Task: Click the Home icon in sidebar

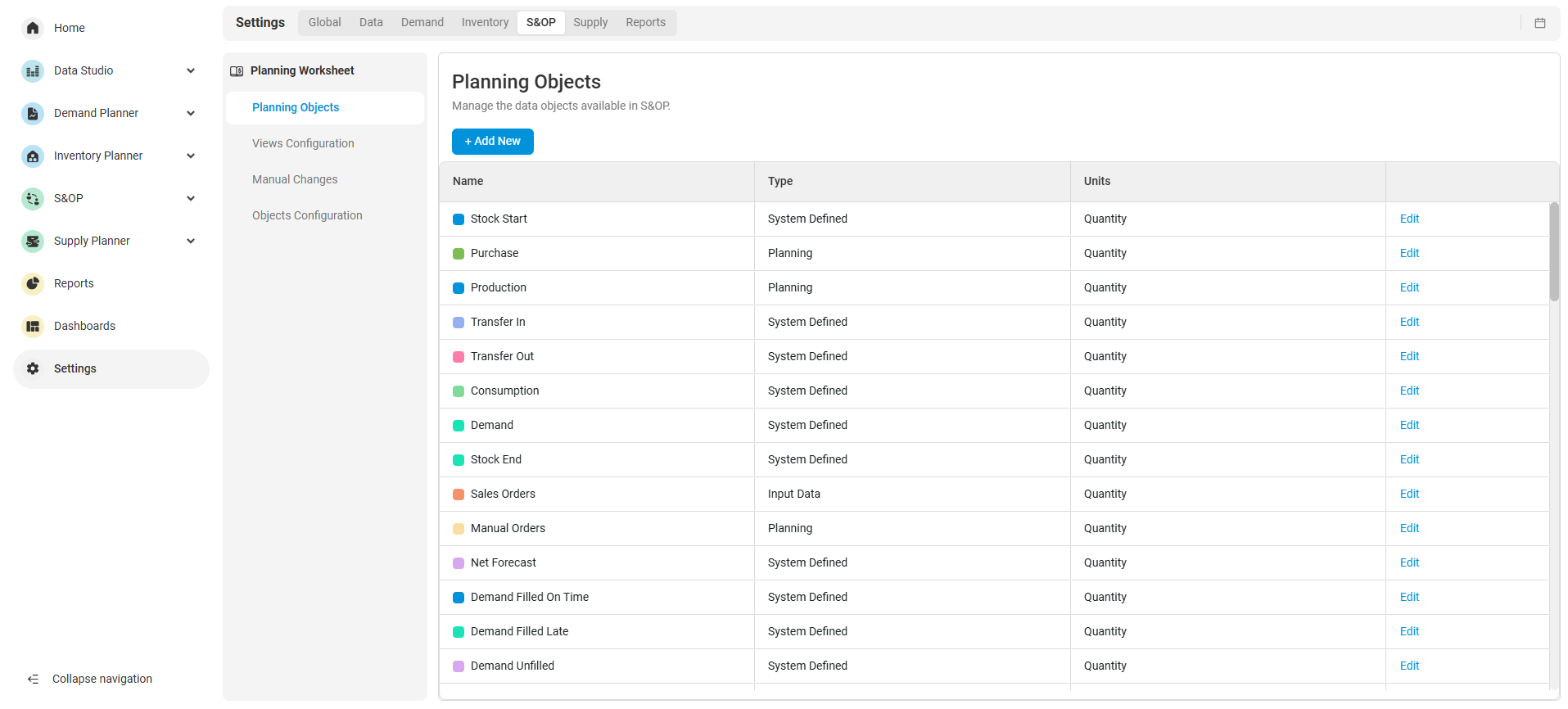Action: point(33,28)
